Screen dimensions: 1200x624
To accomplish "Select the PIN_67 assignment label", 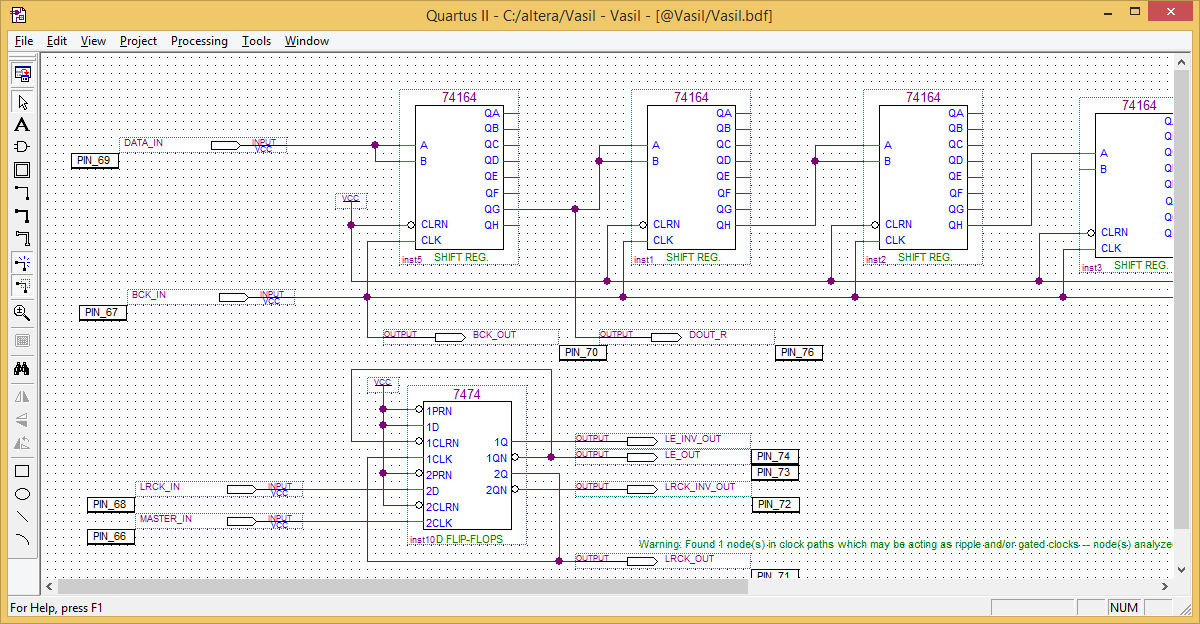I will [103, 313].
